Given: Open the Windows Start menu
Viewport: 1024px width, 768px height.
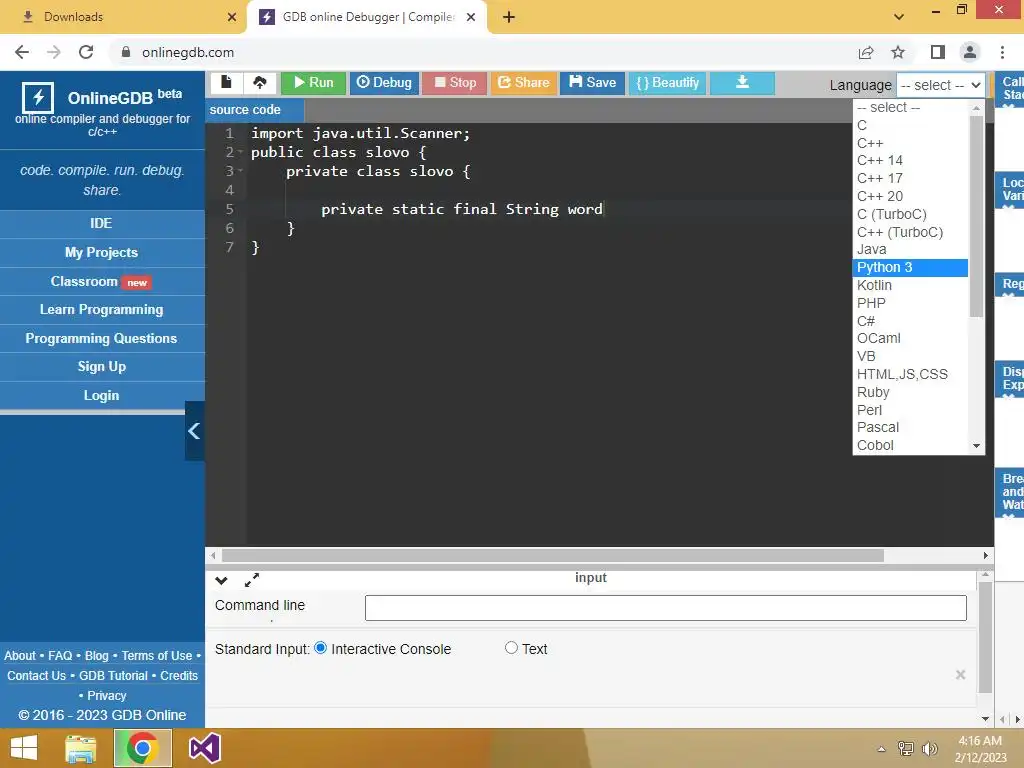Looking at the screenshot, I should [24, 748].
